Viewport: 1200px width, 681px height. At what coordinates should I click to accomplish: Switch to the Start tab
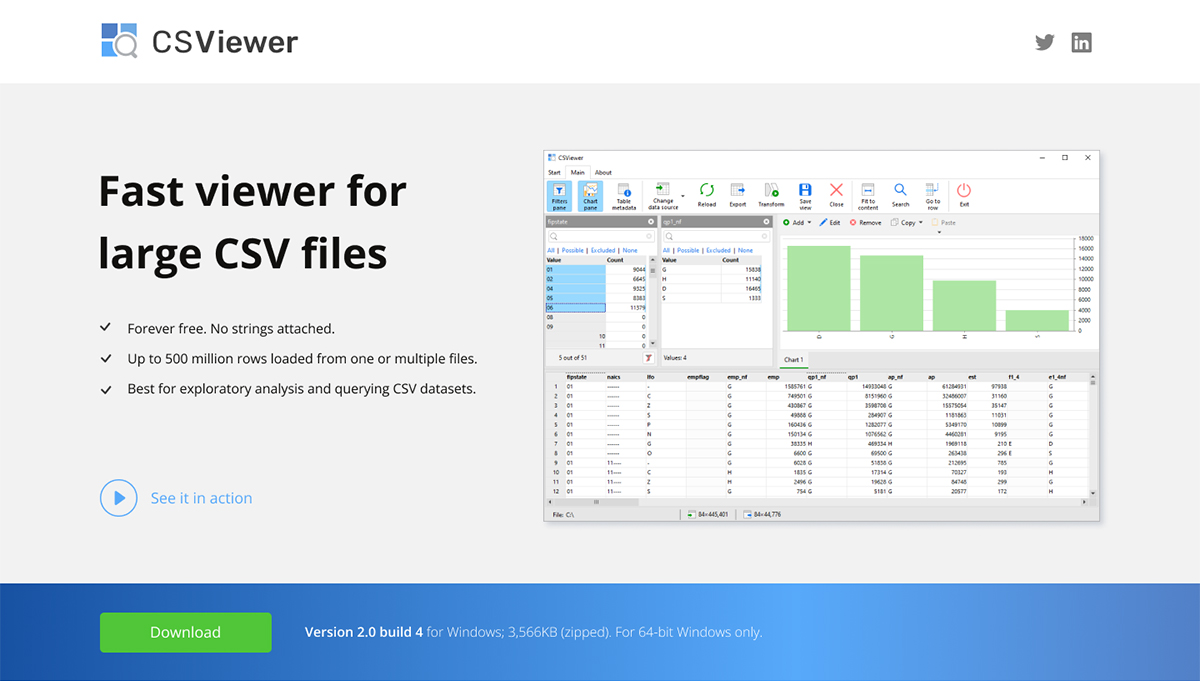click(553, 172)
